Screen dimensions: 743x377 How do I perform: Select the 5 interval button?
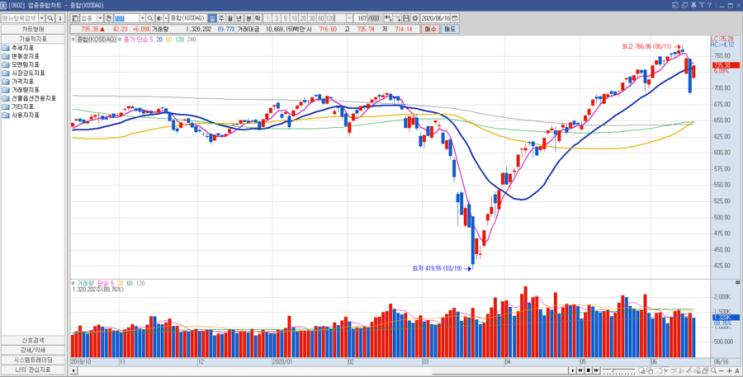pos(285,18)
